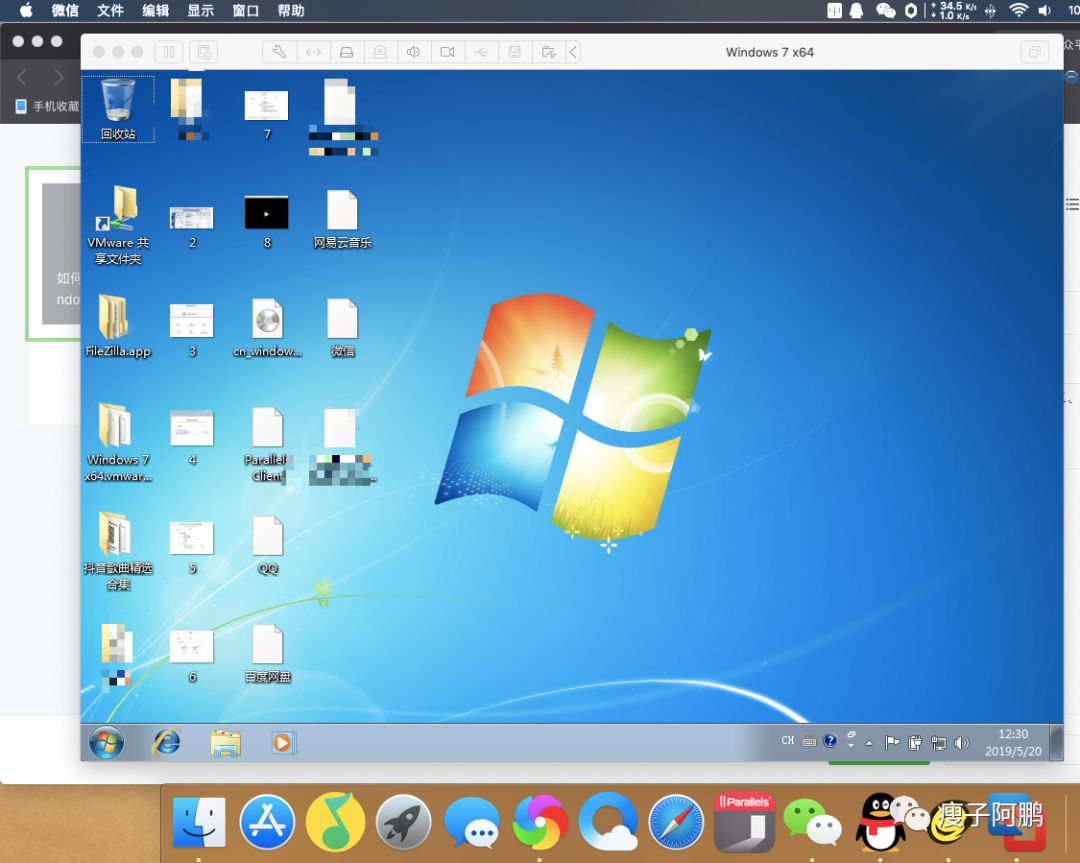
Task: Open Action Center flag icon in tray
Action: [x=892, y=742]
